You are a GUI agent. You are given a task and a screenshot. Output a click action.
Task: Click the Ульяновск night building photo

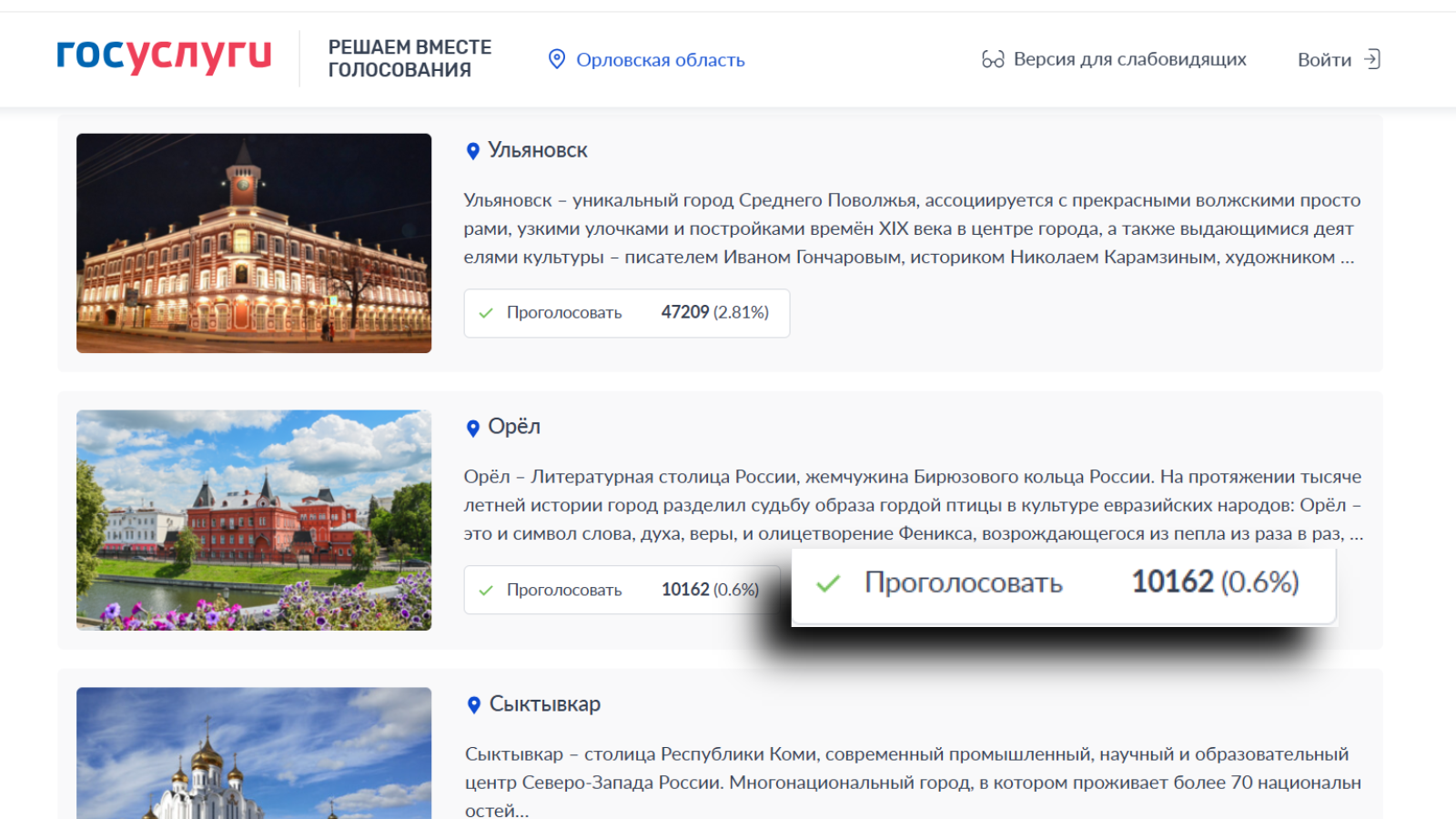click(x=254, y=243)
